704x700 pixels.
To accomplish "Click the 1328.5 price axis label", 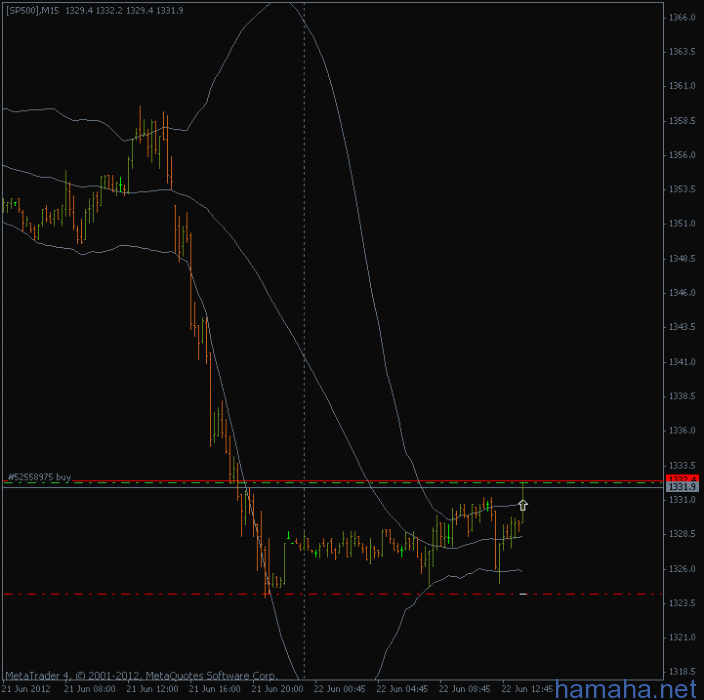I will point(682,534).
